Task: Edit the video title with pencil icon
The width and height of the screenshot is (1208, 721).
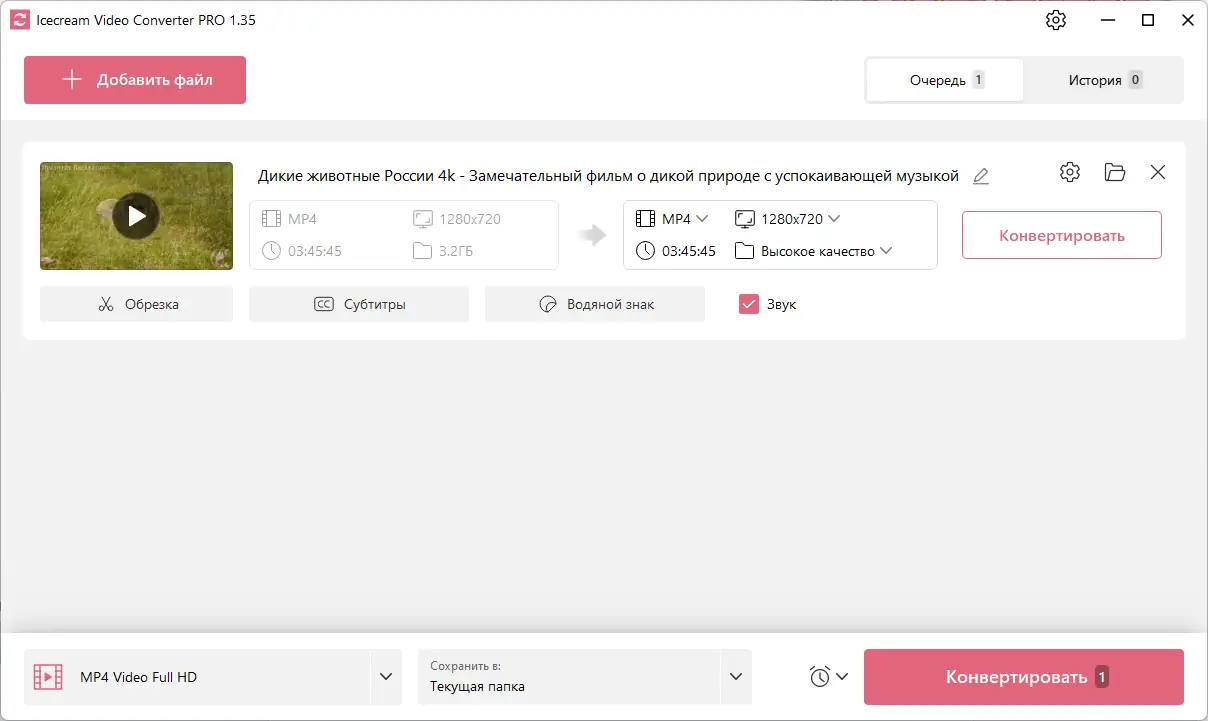Action: pos(981,175)
